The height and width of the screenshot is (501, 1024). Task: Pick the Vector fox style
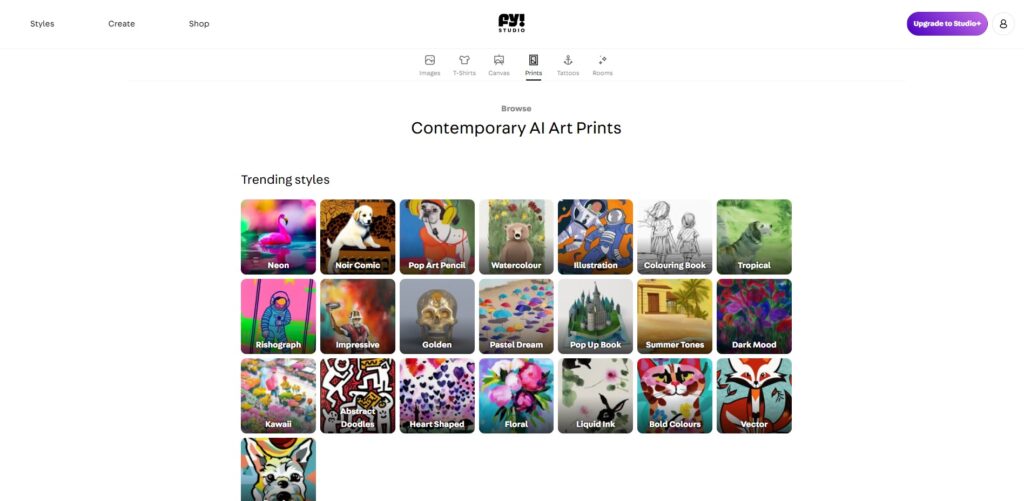754,396
